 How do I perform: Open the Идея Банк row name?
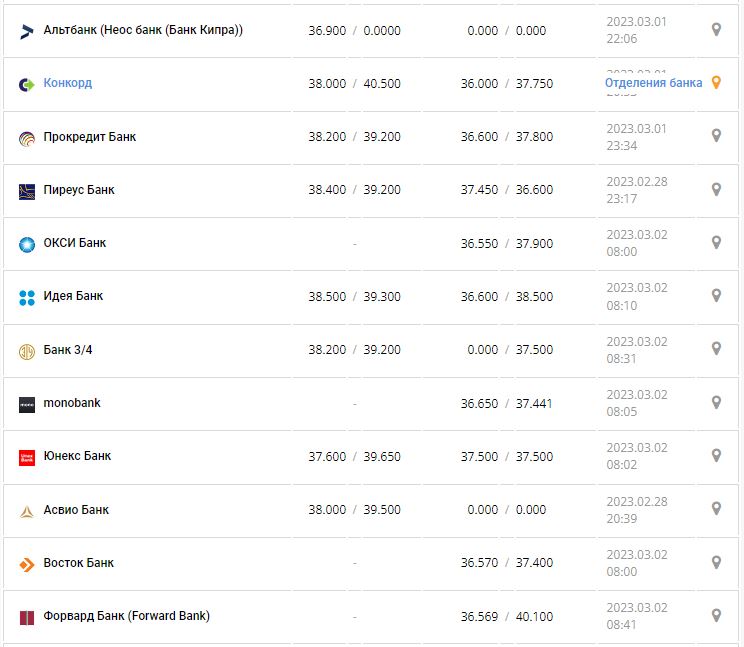tap(73, 296)
